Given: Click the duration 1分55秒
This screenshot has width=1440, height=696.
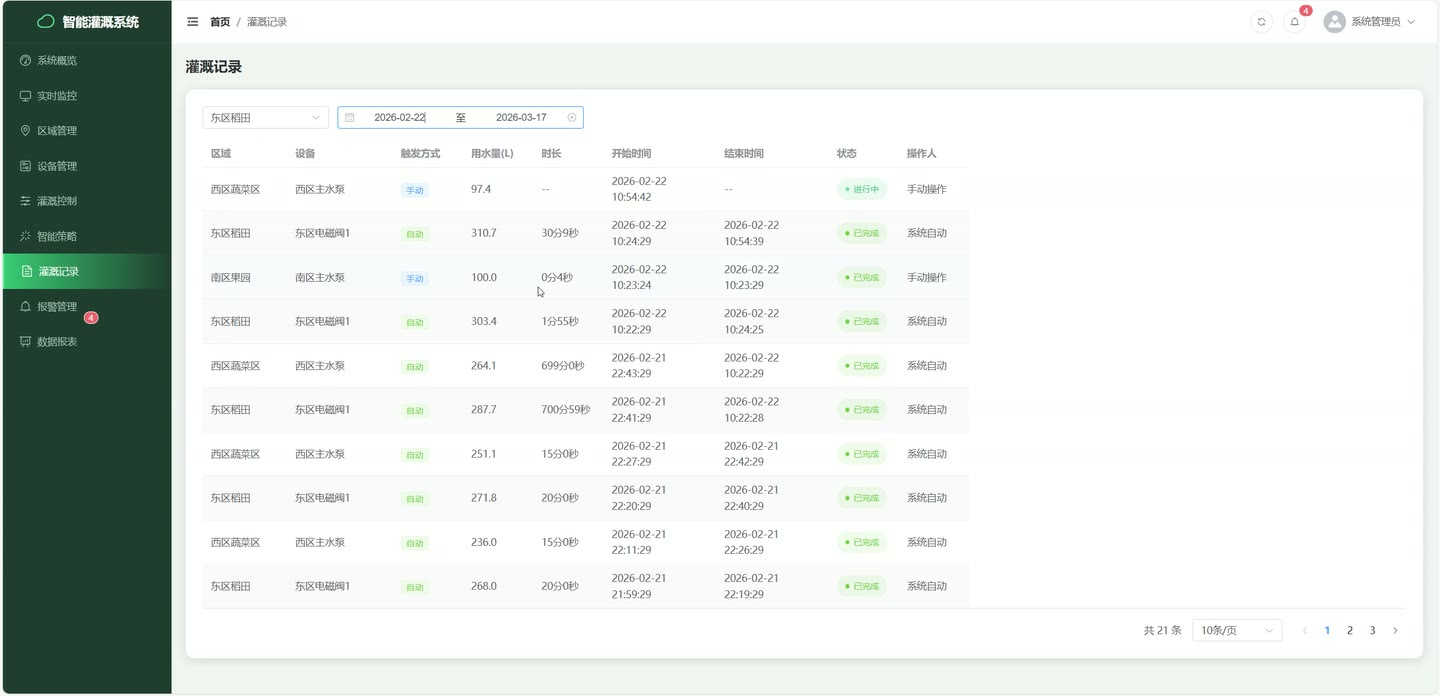Looking at the screenshot, I should (x=560, y=321).
